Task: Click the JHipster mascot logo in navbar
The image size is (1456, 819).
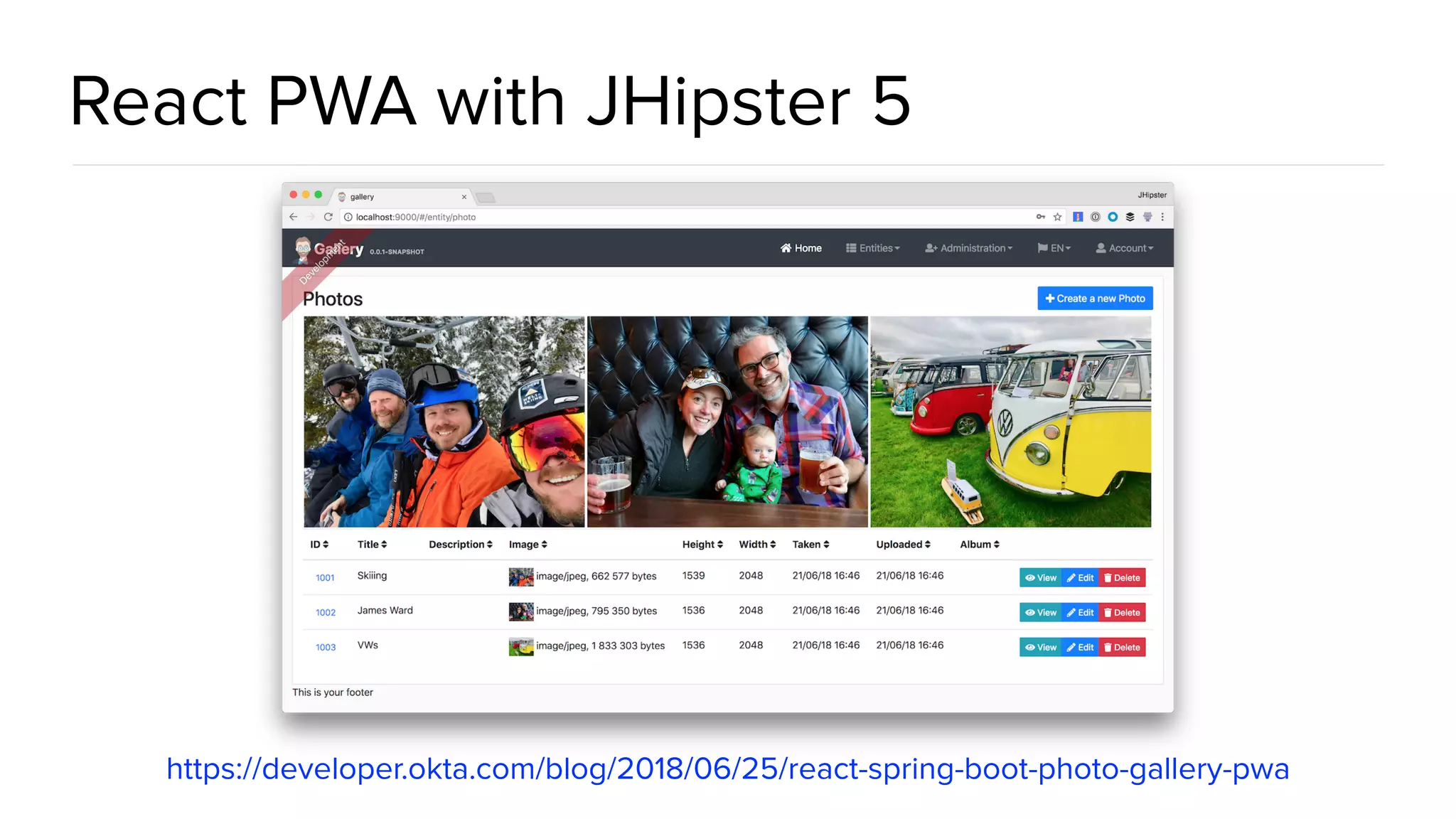Action: click(304, 249)
